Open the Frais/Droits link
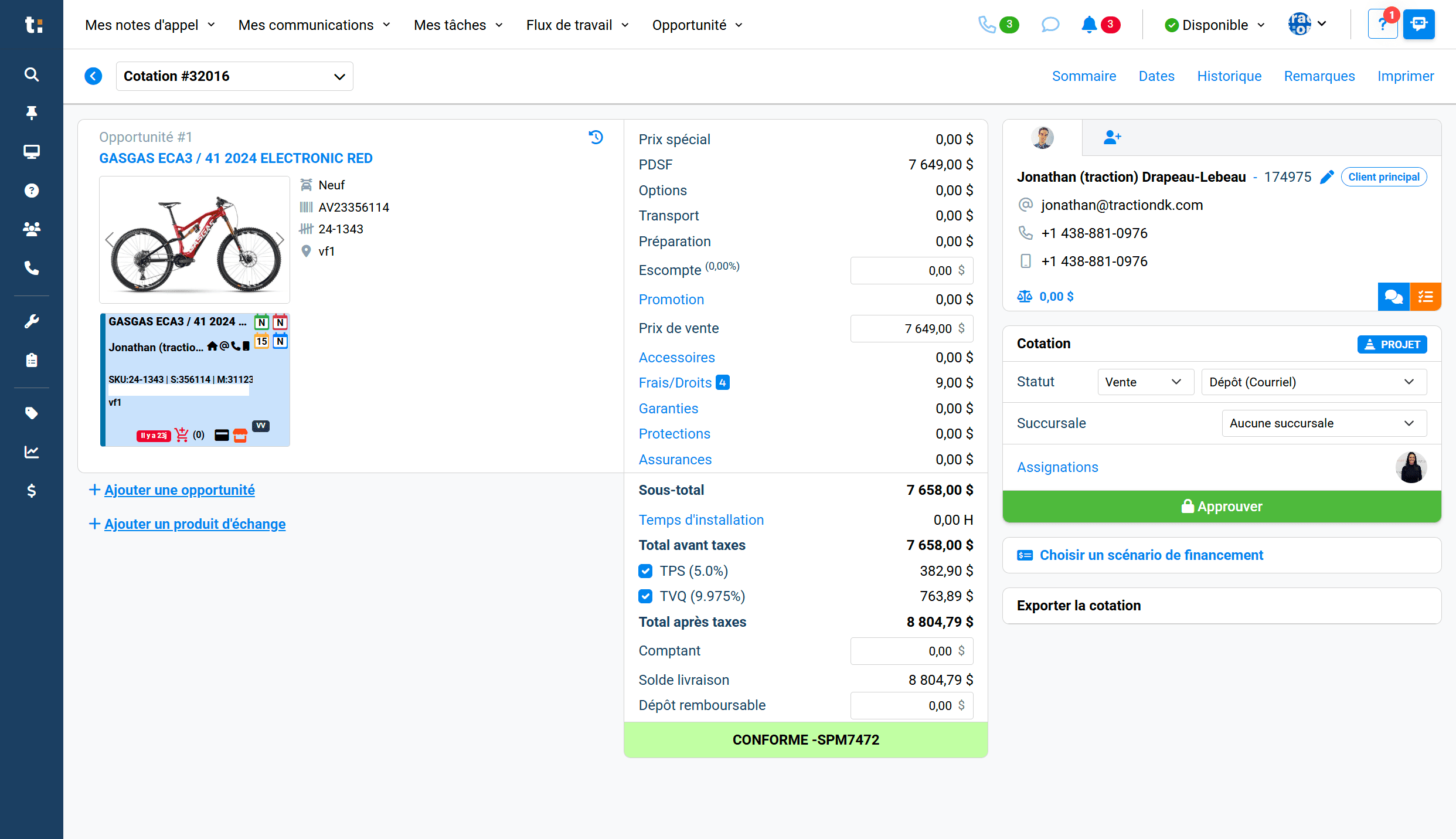This screenshot has height=839, width=1456. pos(675,383)
